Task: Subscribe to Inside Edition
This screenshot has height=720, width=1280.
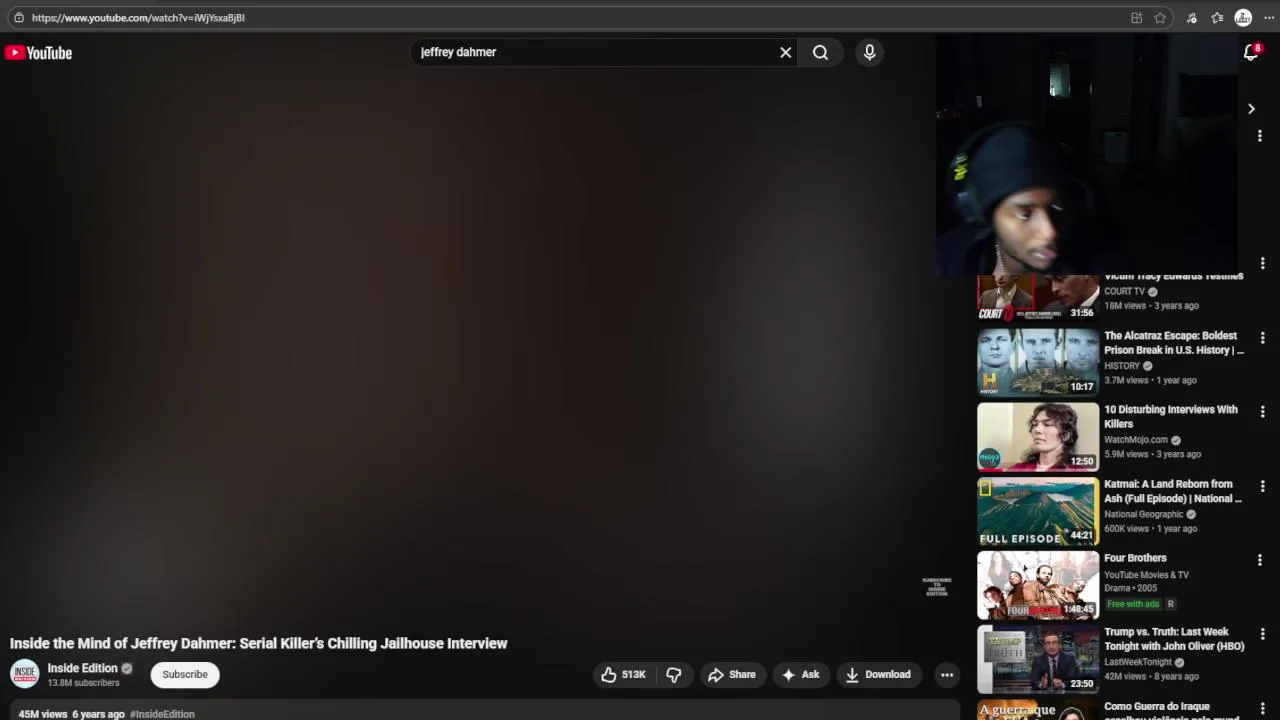Action: pos(185,675)
